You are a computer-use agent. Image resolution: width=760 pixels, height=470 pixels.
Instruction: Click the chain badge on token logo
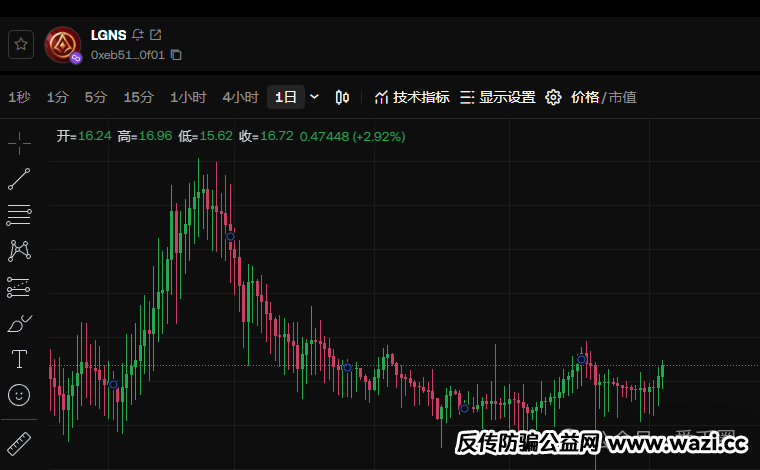coord(76,59)
